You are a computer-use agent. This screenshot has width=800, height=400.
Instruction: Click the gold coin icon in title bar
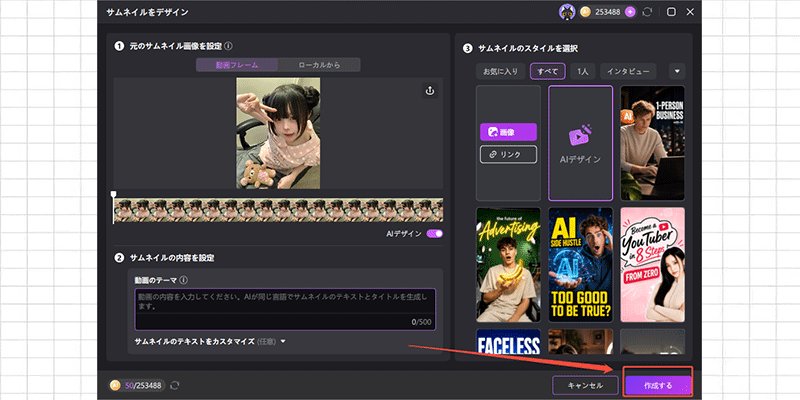(x=586, y=12)
